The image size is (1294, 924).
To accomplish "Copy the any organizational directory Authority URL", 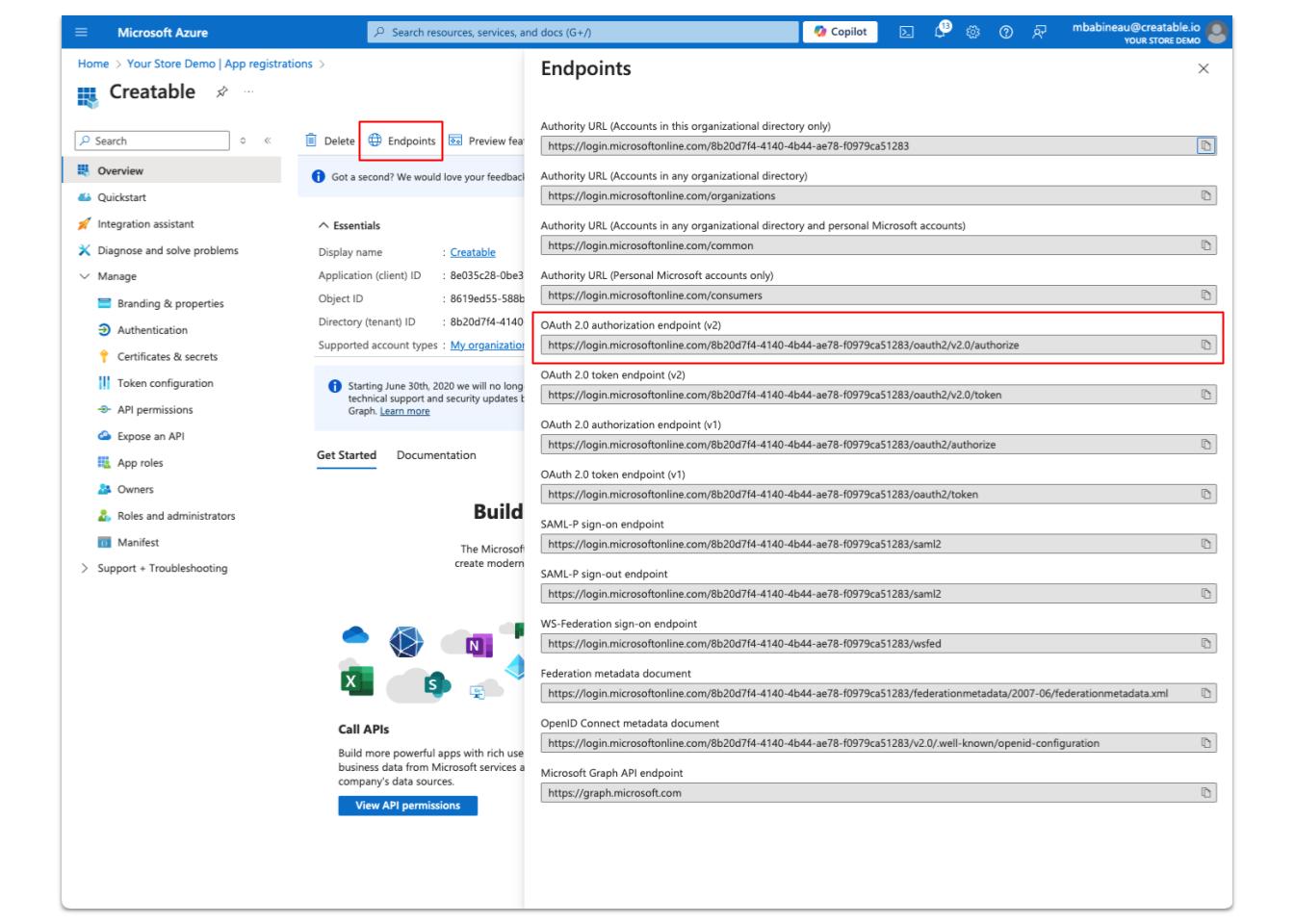I will pos(1205,196).
